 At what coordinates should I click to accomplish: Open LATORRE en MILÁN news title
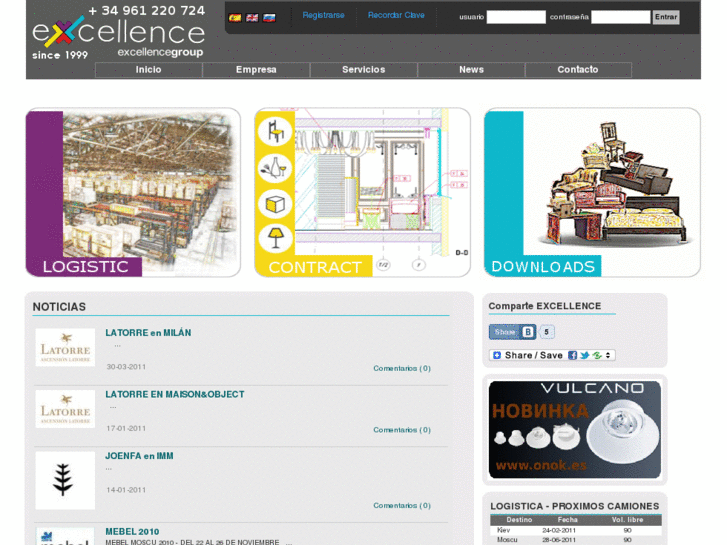pos(148,333)
